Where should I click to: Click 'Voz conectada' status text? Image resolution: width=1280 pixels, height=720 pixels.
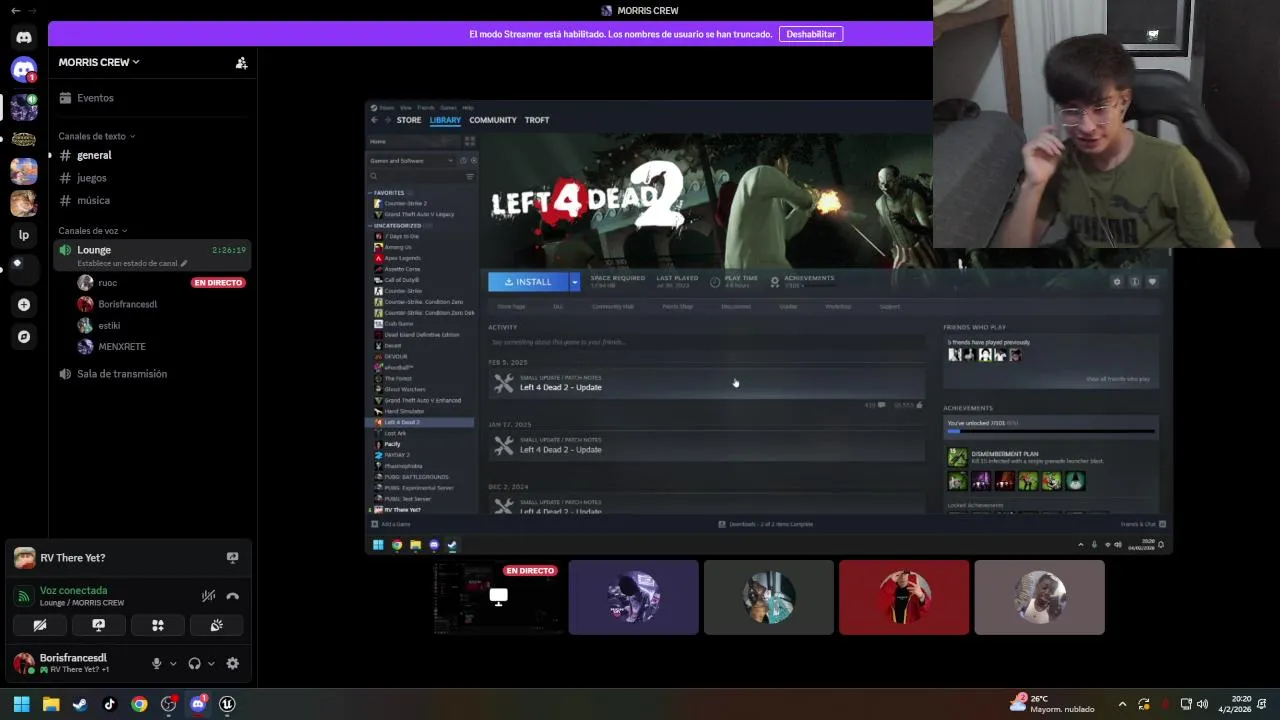point(73,590)
